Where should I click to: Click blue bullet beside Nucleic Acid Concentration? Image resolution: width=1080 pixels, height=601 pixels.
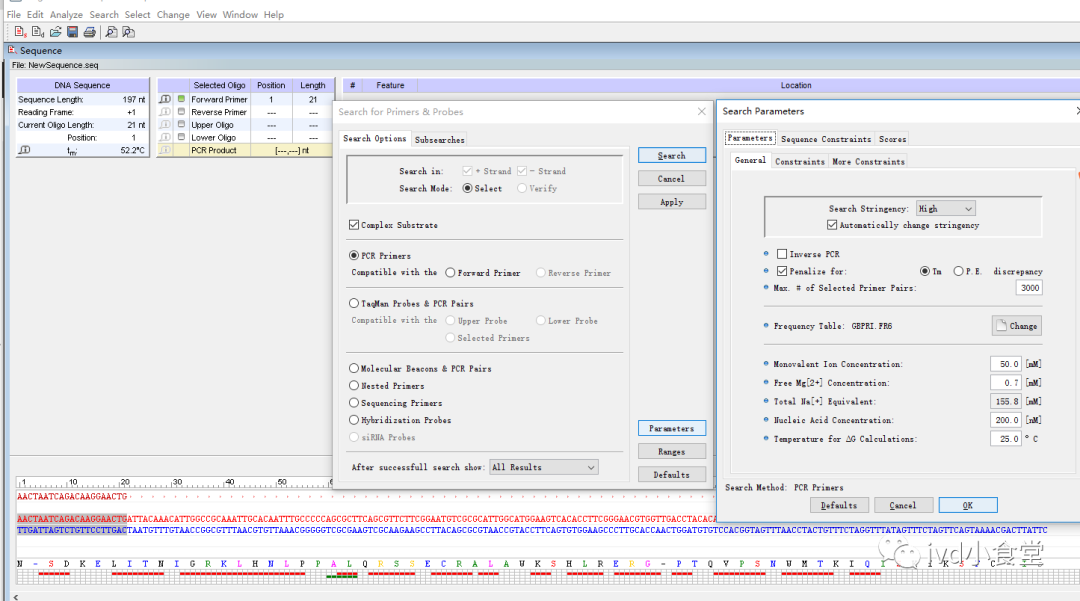tap(766, 419)
